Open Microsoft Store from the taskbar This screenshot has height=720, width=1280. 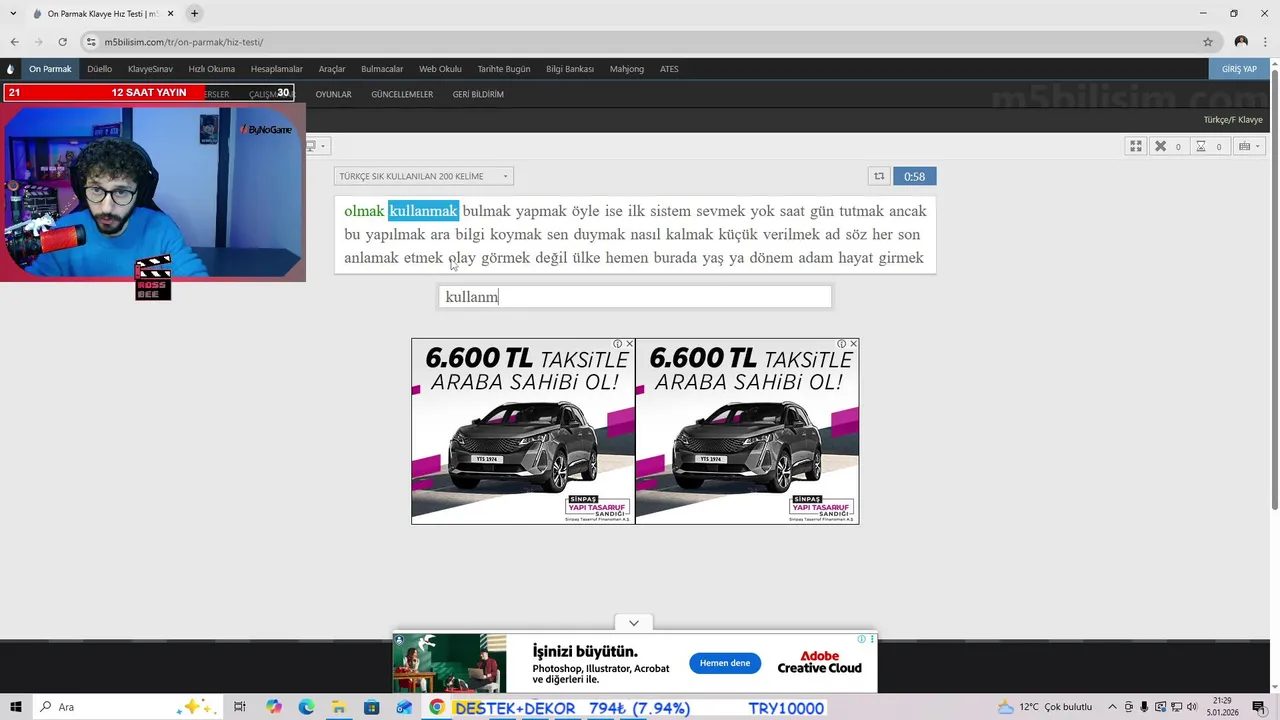point(371,707)
